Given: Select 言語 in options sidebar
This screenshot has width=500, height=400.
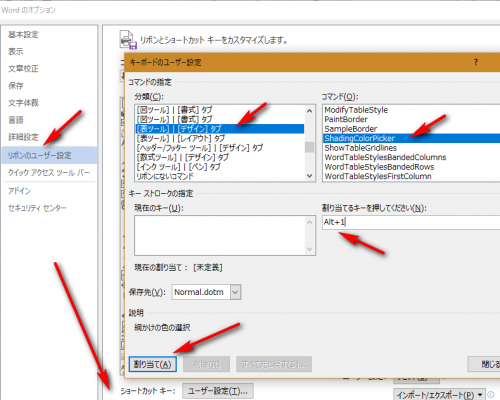Looking at the screenshot, I should 16,120.
